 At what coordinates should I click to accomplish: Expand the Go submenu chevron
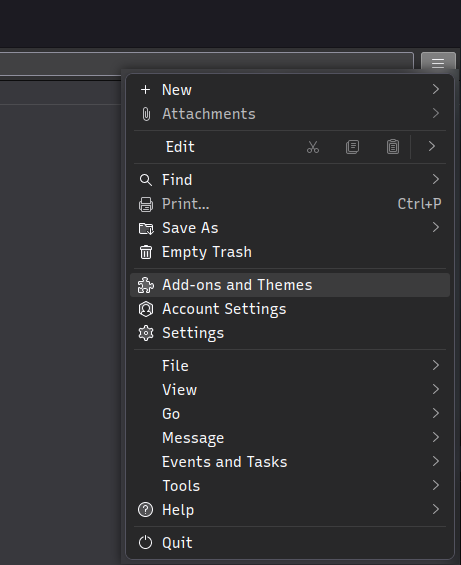click(x=436, y=413)
